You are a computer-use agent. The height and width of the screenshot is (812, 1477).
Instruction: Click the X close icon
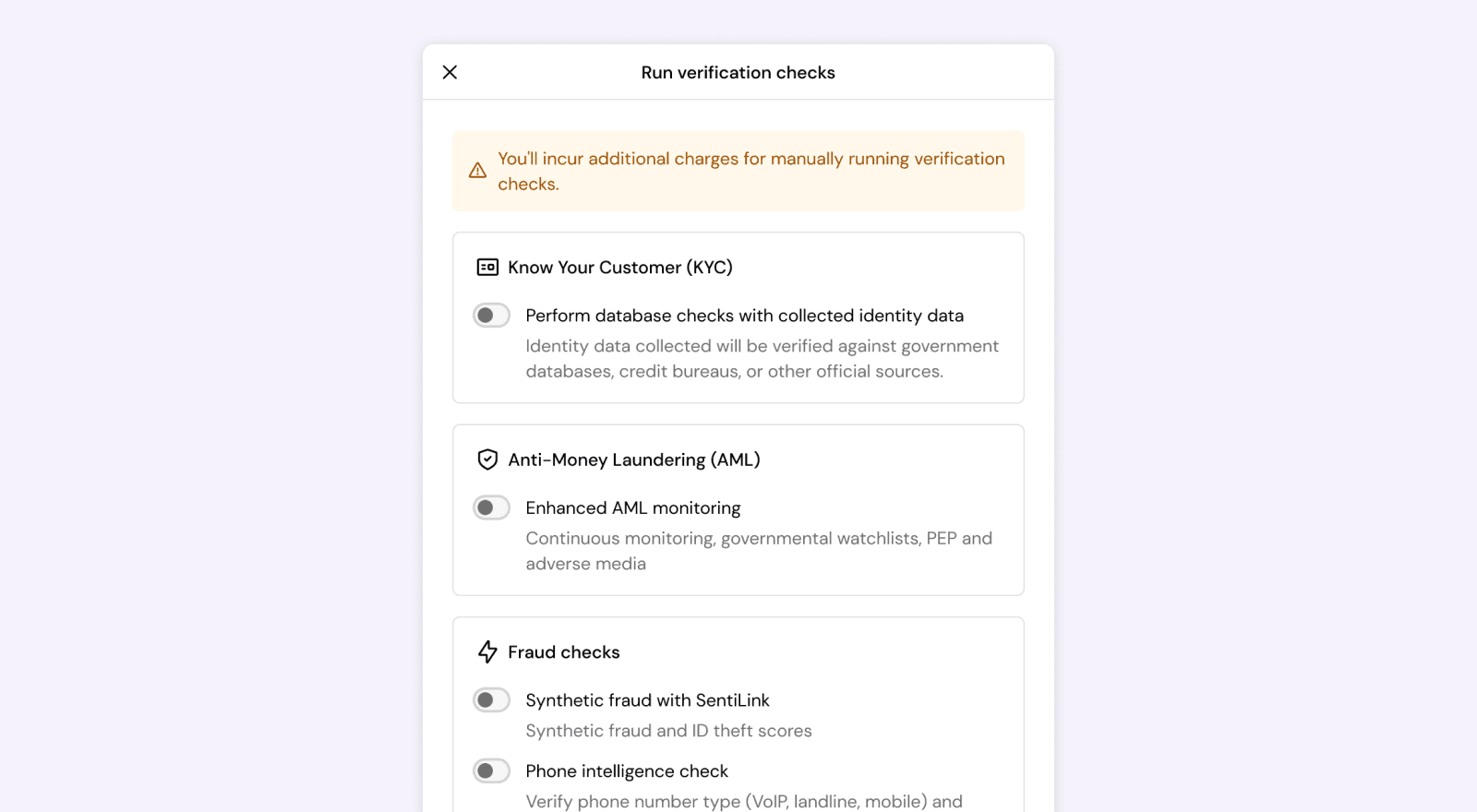450,72
